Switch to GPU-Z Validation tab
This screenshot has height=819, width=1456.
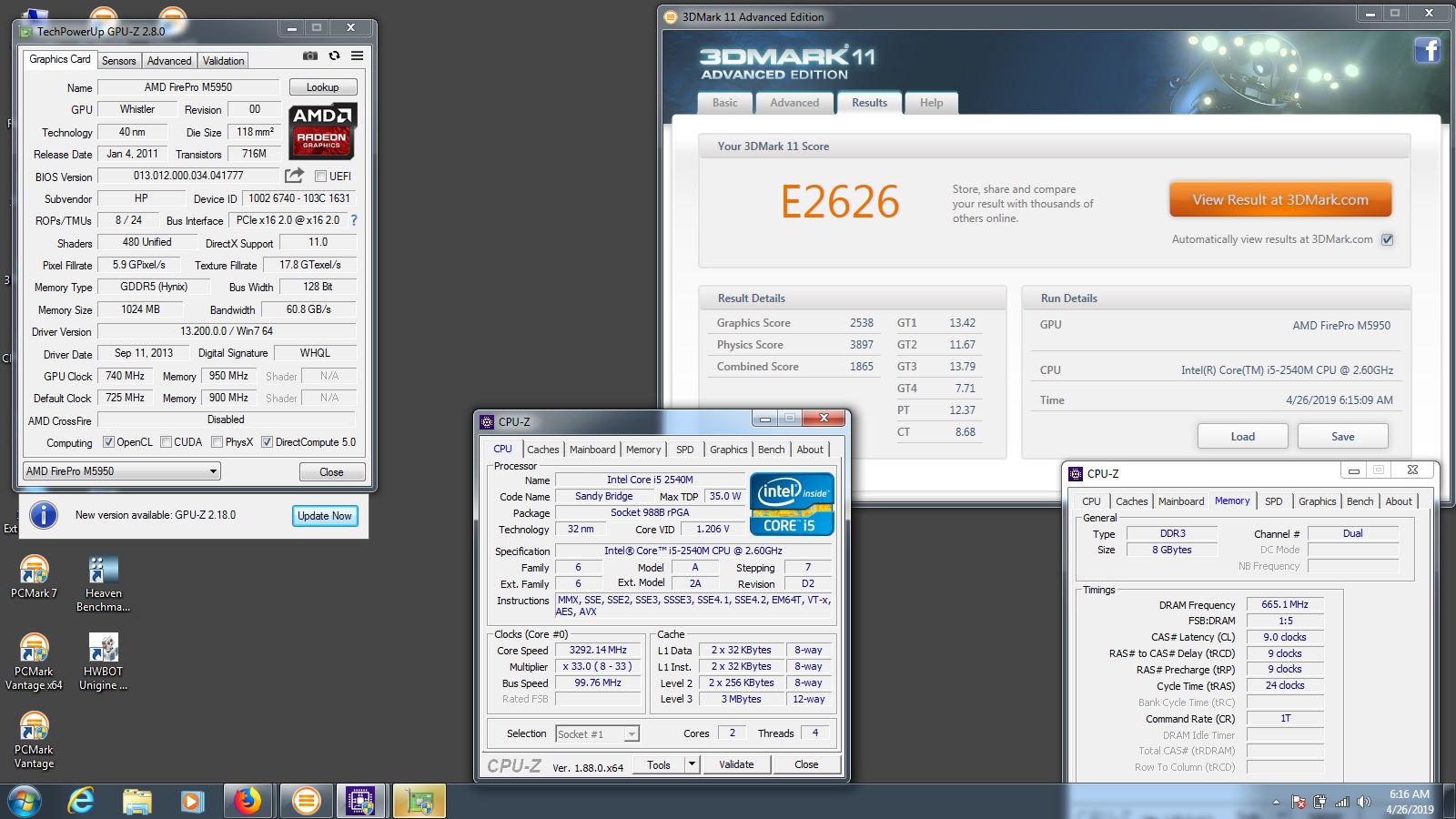(223, 61)
